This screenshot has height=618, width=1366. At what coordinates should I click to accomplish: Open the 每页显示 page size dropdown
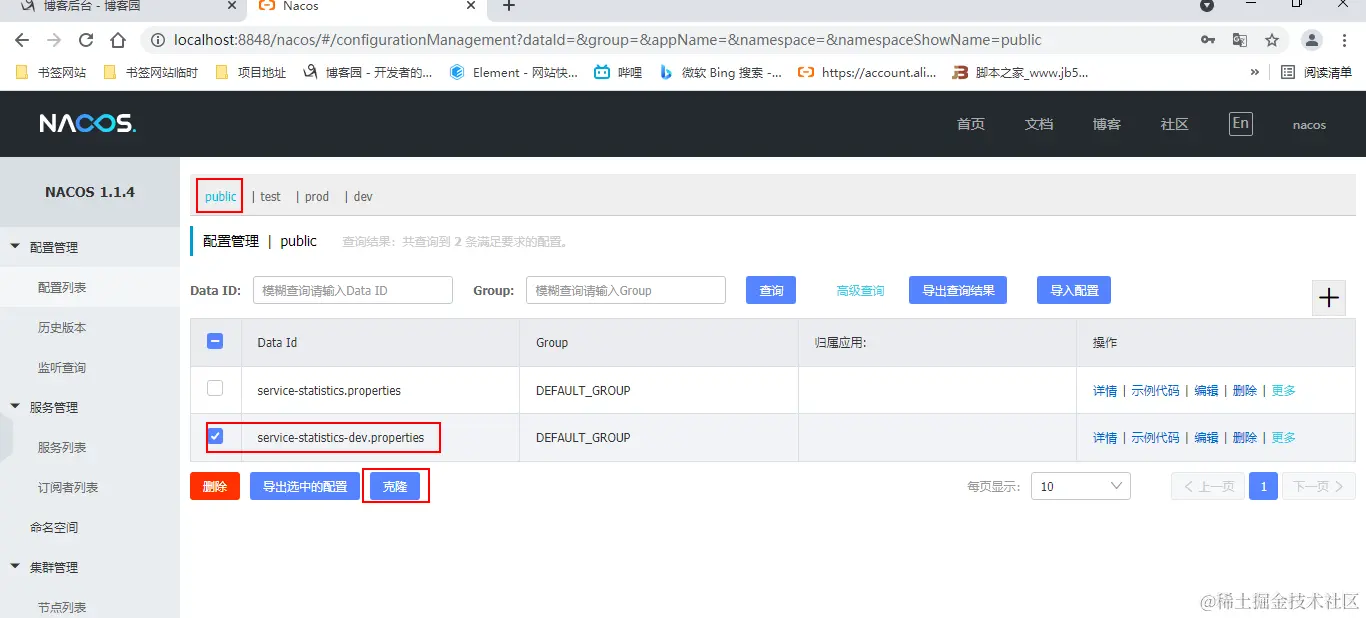click(x=1081, y=486)
